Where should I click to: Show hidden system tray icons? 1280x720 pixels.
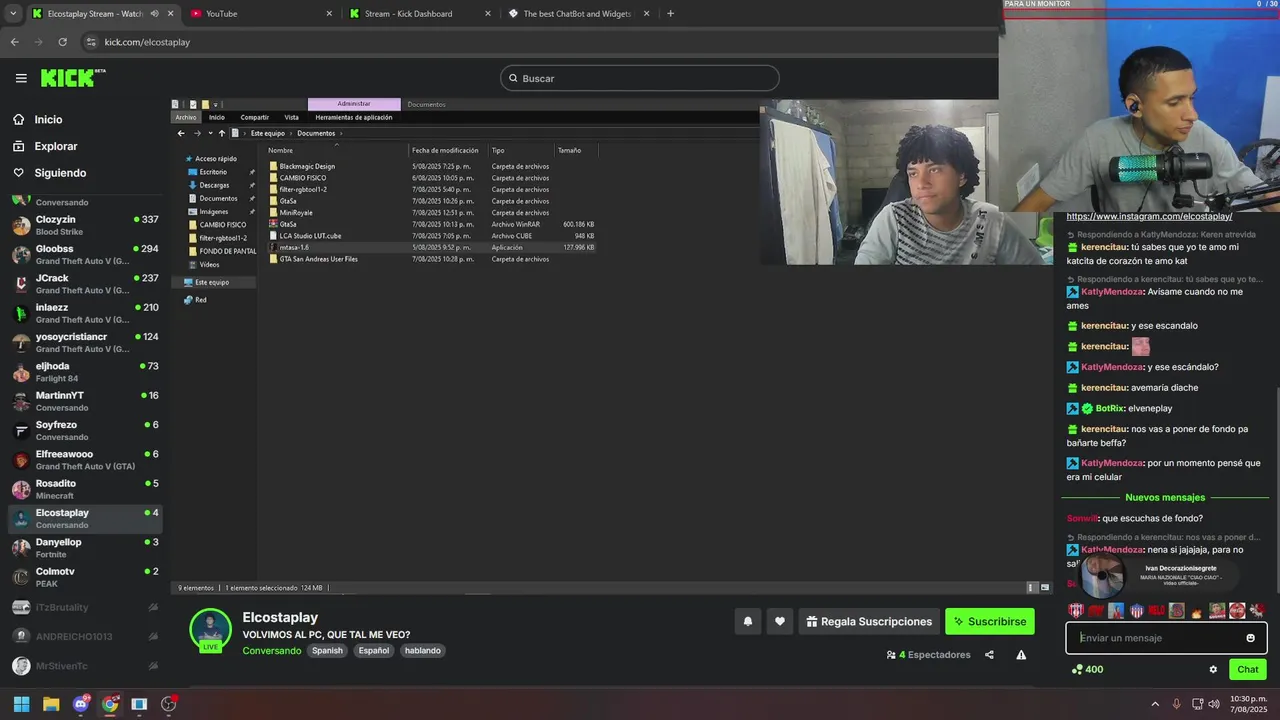[x=1156, y=704]
